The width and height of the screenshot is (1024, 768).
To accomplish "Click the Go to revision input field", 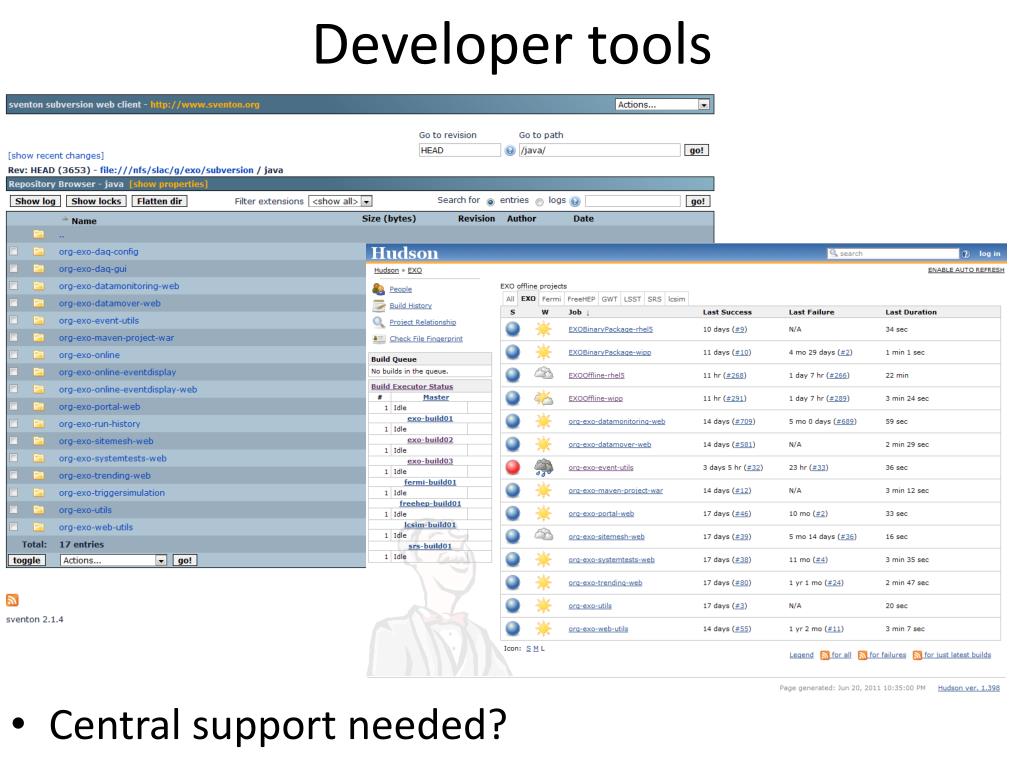I will [x=460, y=150].
